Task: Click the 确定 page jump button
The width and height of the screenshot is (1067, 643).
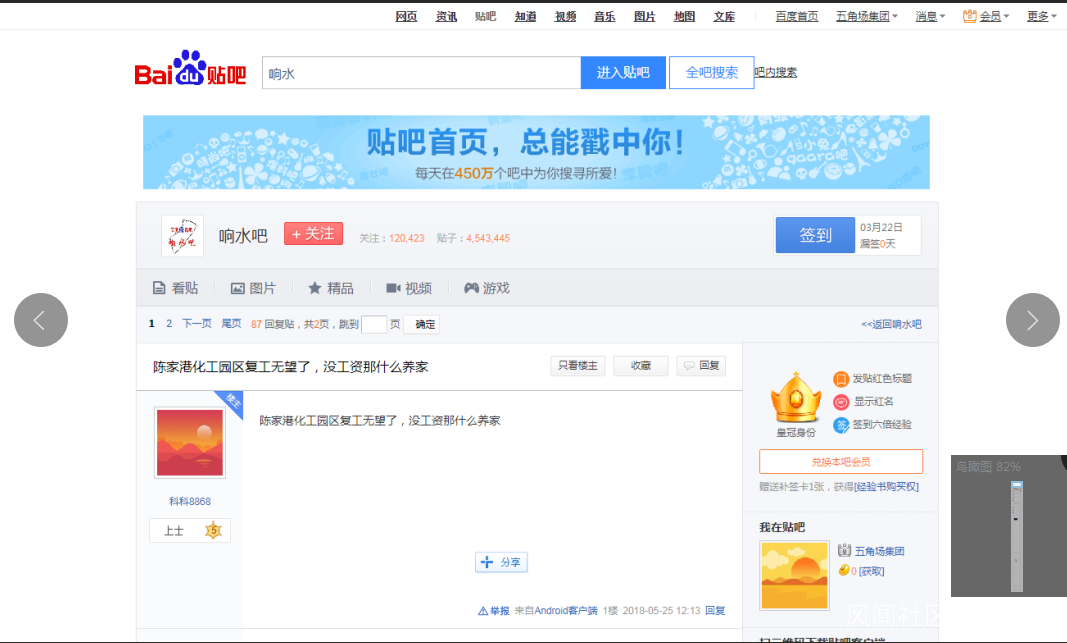Action: (422, 325)
